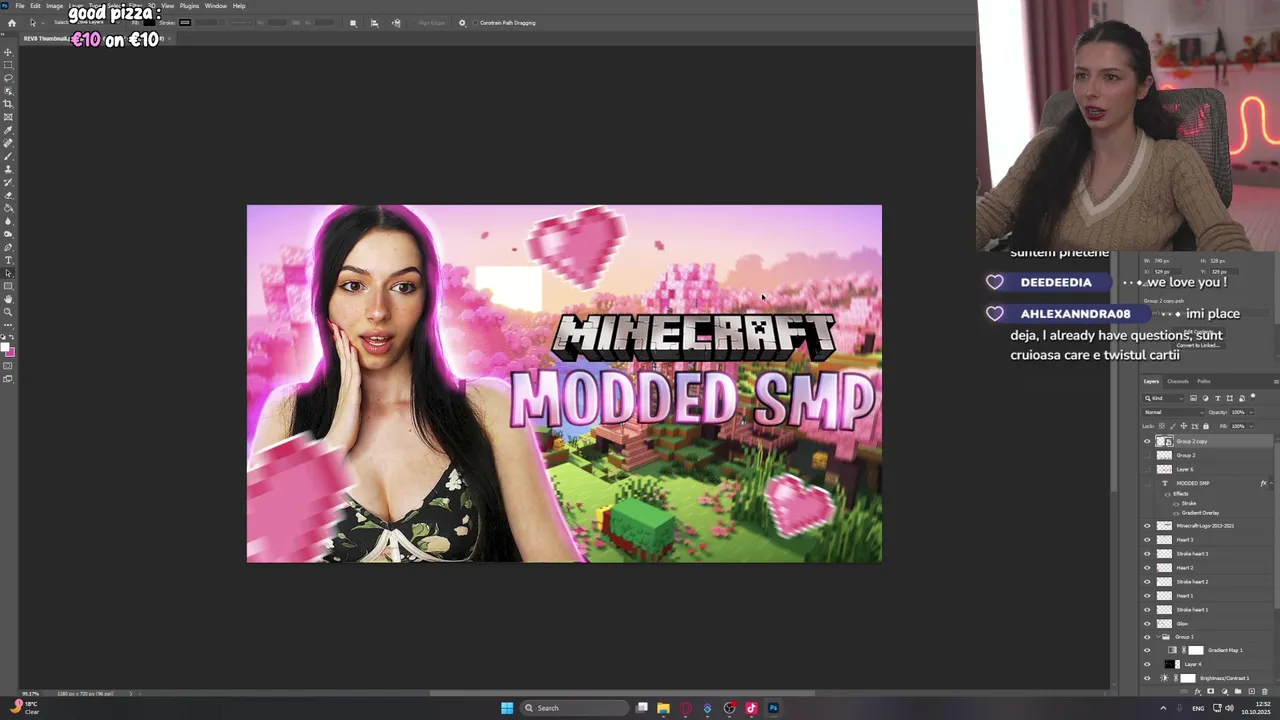
Task: Toggle Quick Mask mode icon
Action: click(x=8, y=366)
